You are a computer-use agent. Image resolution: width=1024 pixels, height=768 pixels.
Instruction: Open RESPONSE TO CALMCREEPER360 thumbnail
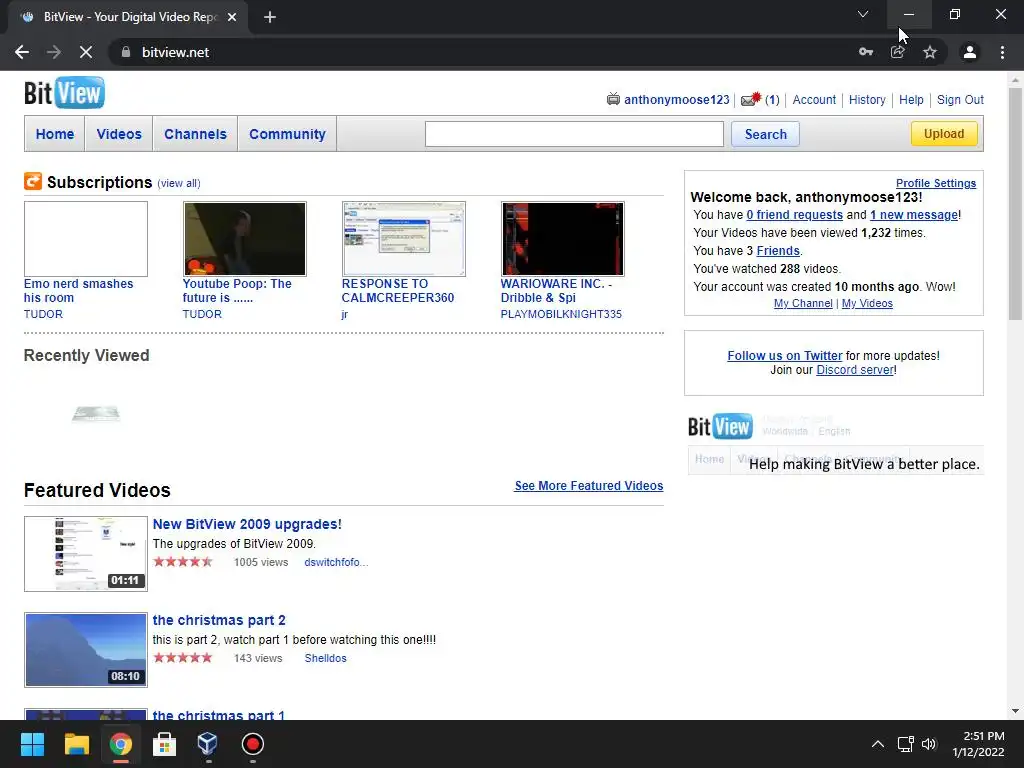(404, 238)
